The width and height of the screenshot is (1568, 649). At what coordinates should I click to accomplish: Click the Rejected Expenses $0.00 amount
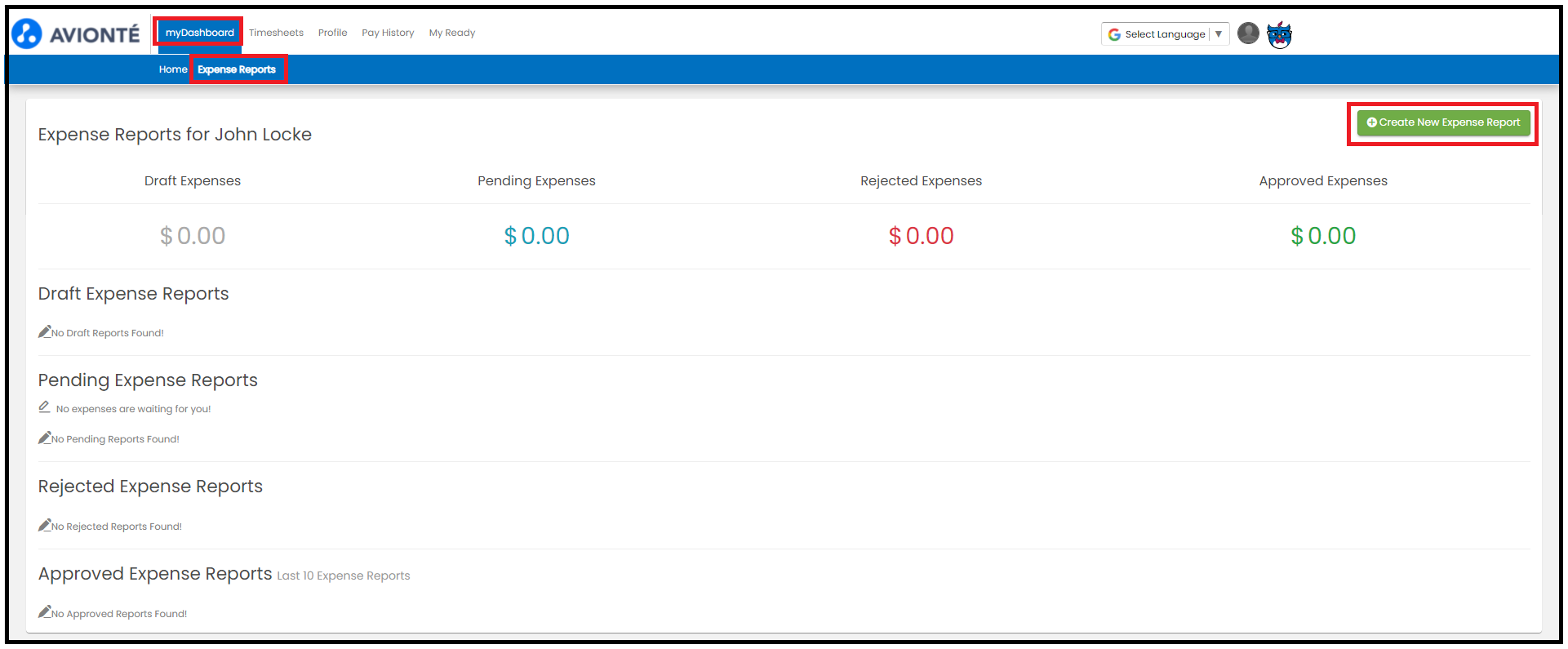click(922, 236)
